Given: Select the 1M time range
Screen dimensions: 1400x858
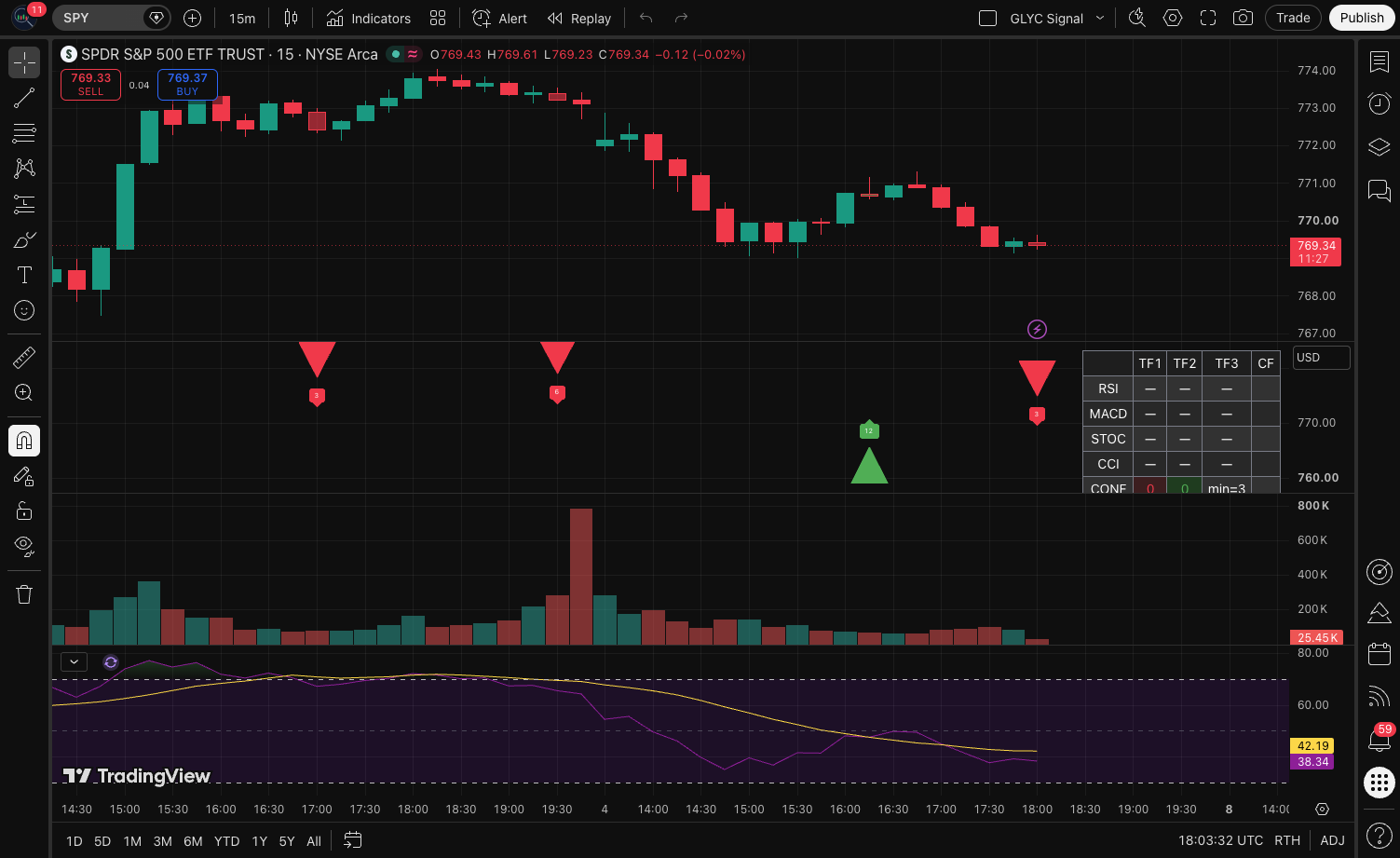Looking at the screenshot, I should (x=132, y=841).
